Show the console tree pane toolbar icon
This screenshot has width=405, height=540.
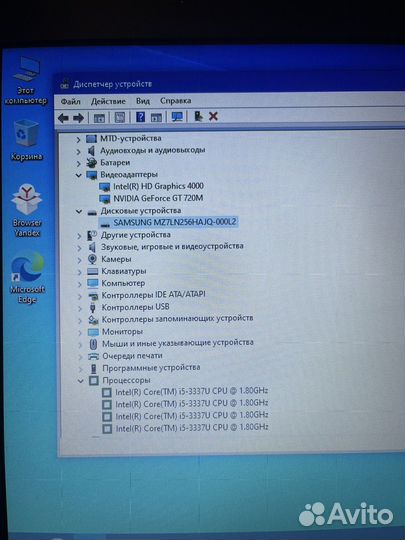[99, 118]
